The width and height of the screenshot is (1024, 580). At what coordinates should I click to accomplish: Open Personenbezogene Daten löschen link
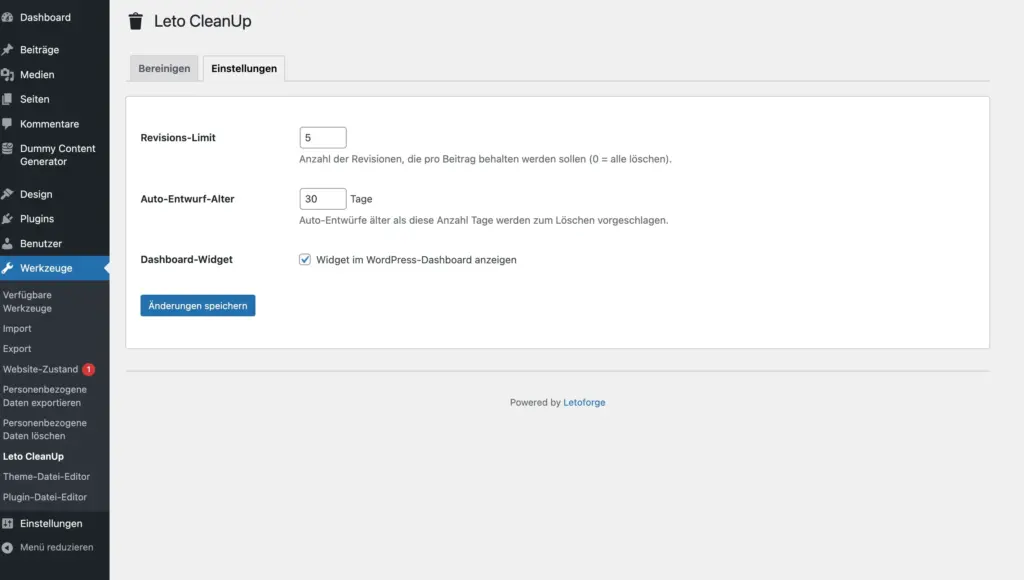click(44, 429)
